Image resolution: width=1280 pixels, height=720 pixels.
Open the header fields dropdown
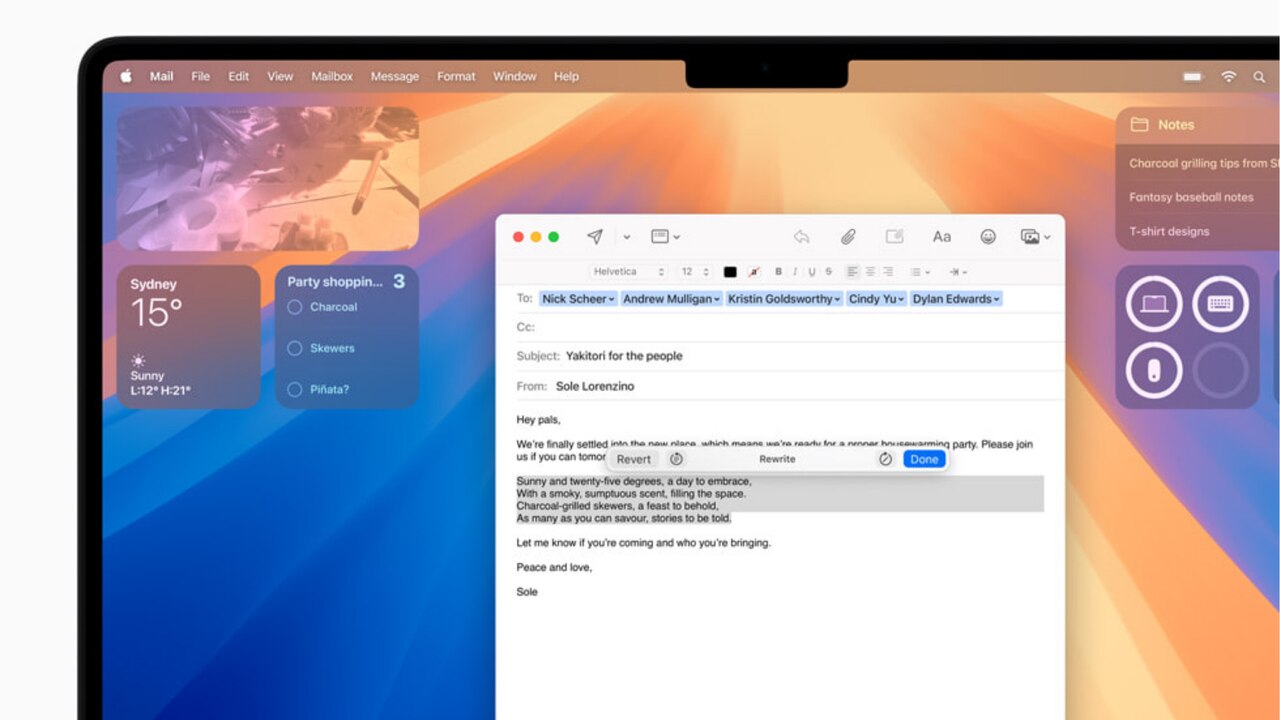(665, 237)
